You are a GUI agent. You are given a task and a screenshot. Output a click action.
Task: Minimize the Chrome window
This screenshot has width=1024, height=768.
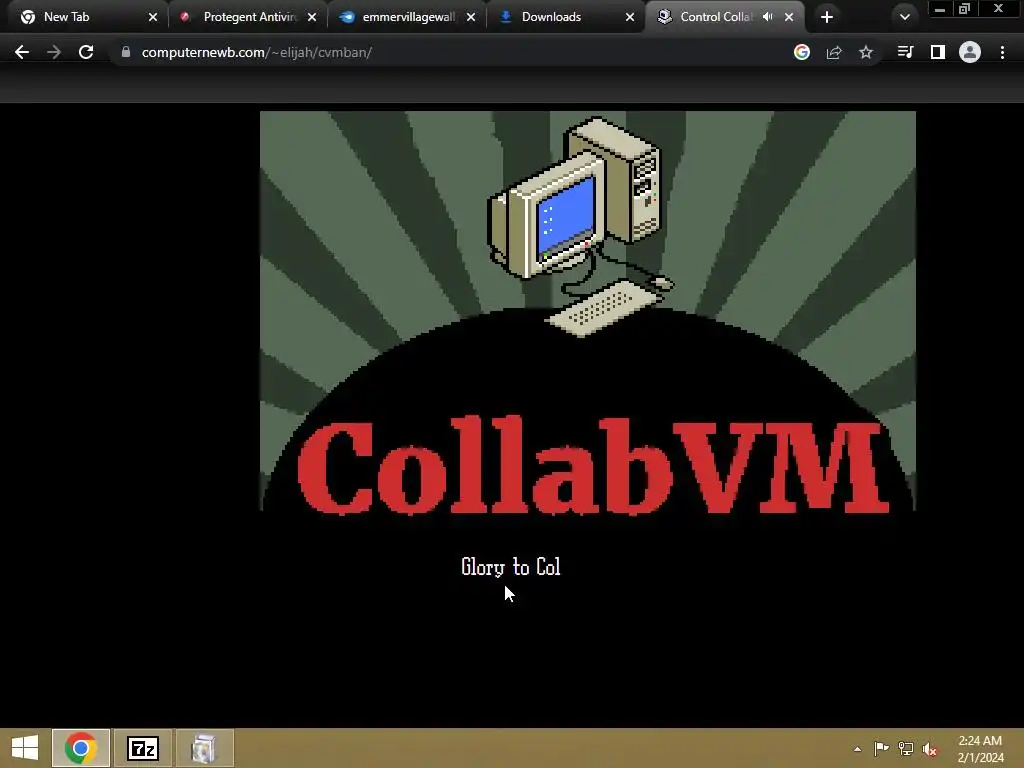click(940, 9)
